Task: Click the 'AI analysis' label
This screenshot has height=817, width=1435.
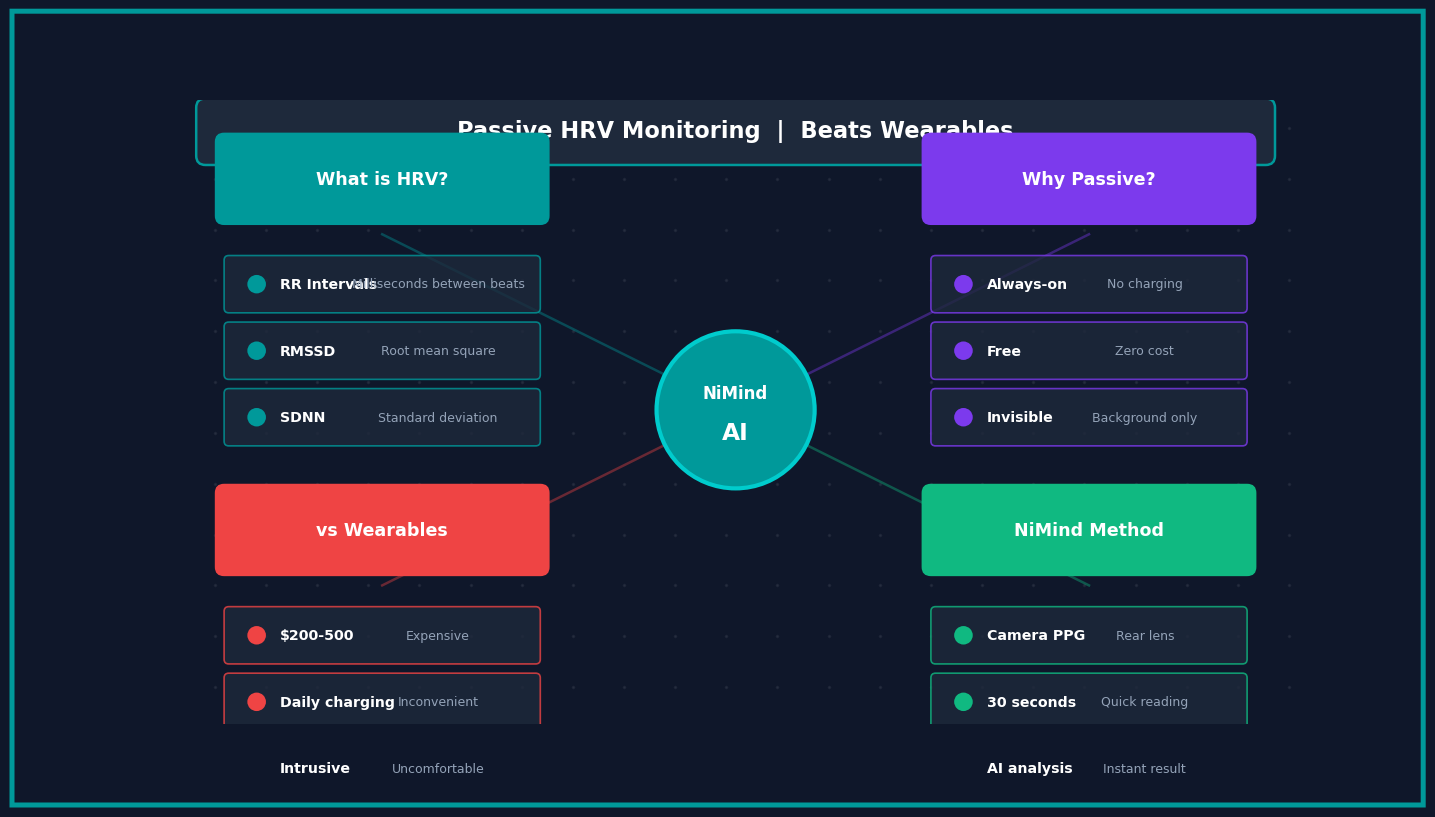Action: pyautogui.click(x=1030, y=769)
